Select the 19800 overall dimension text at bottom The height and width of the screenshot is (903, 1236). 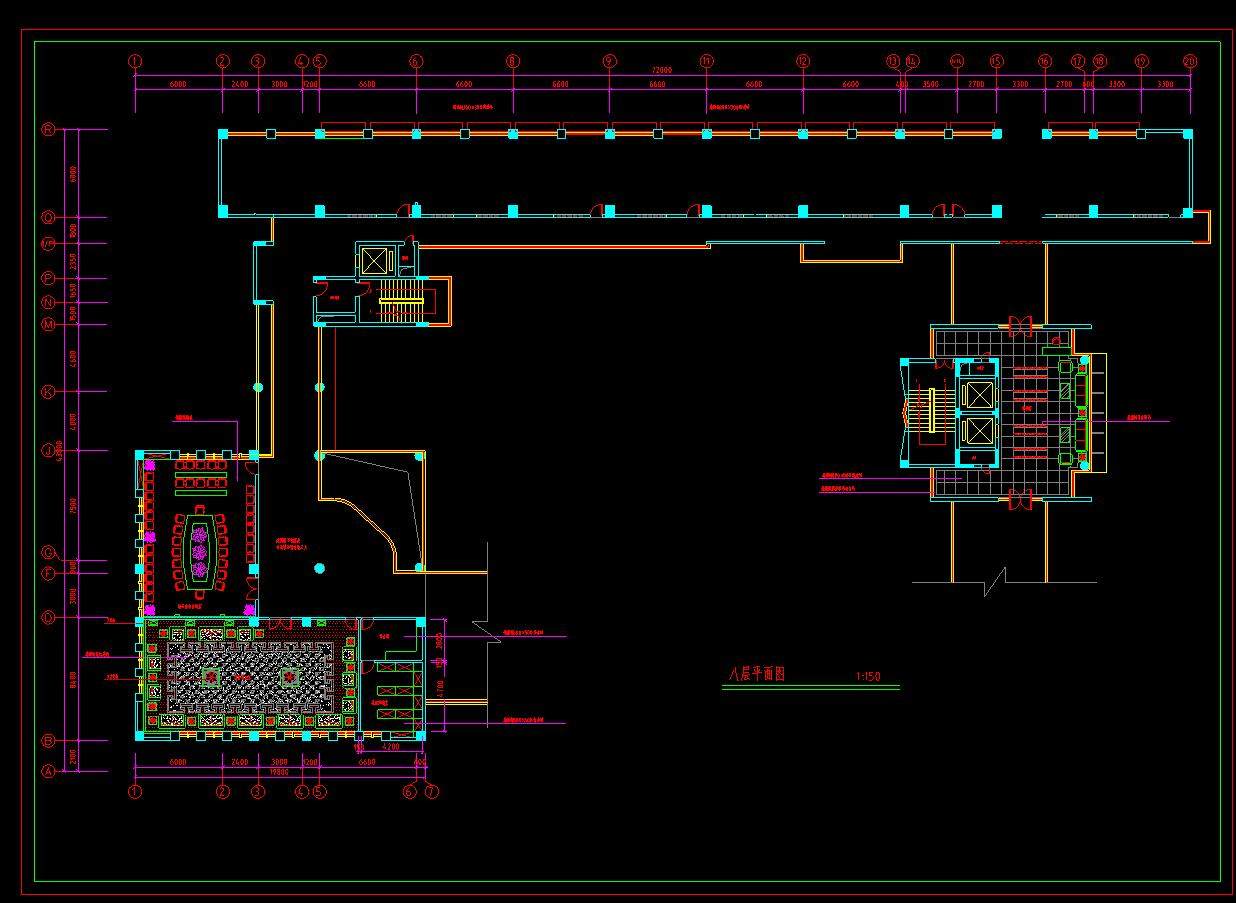280,772
